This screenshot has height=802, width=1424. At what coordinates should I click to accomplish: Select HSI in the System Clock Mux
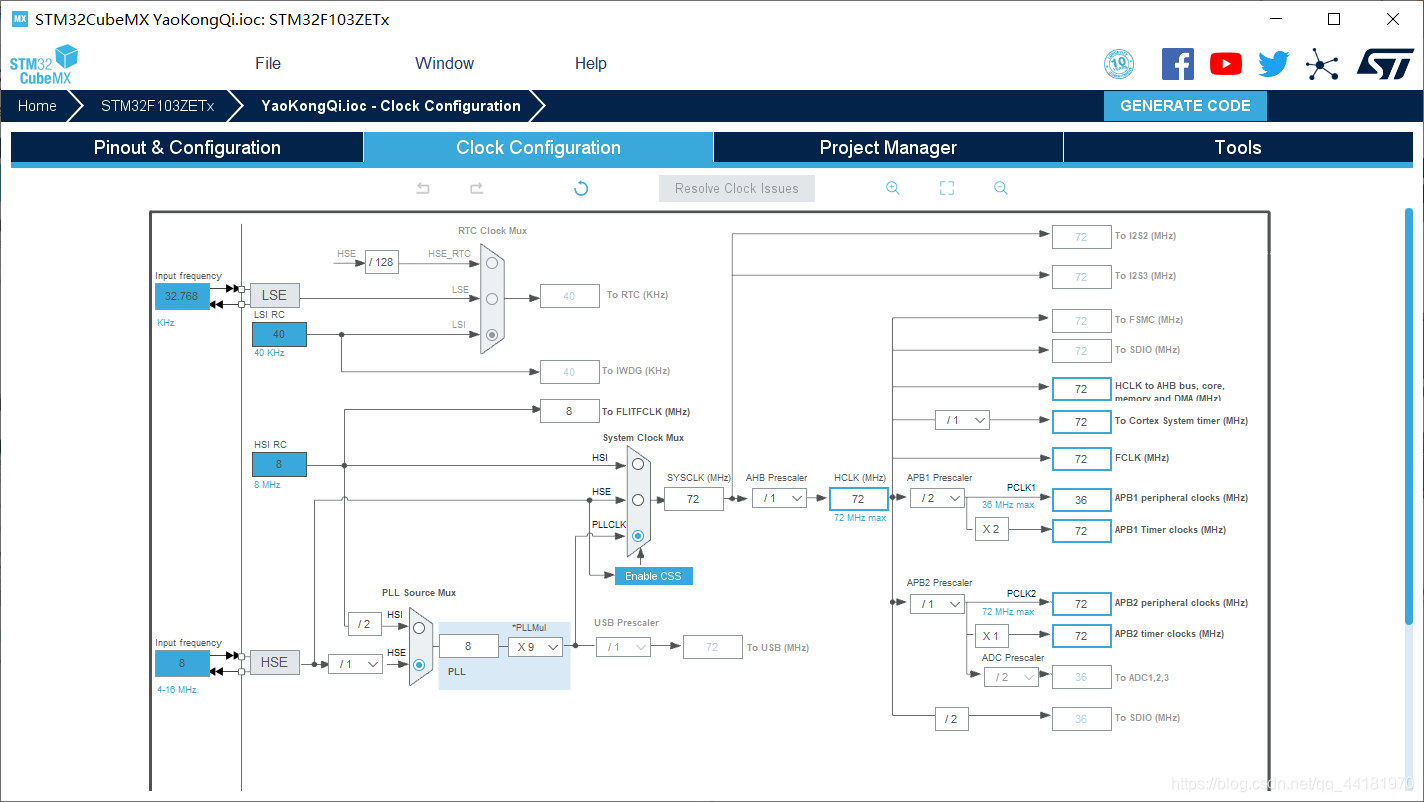[638, 463]
